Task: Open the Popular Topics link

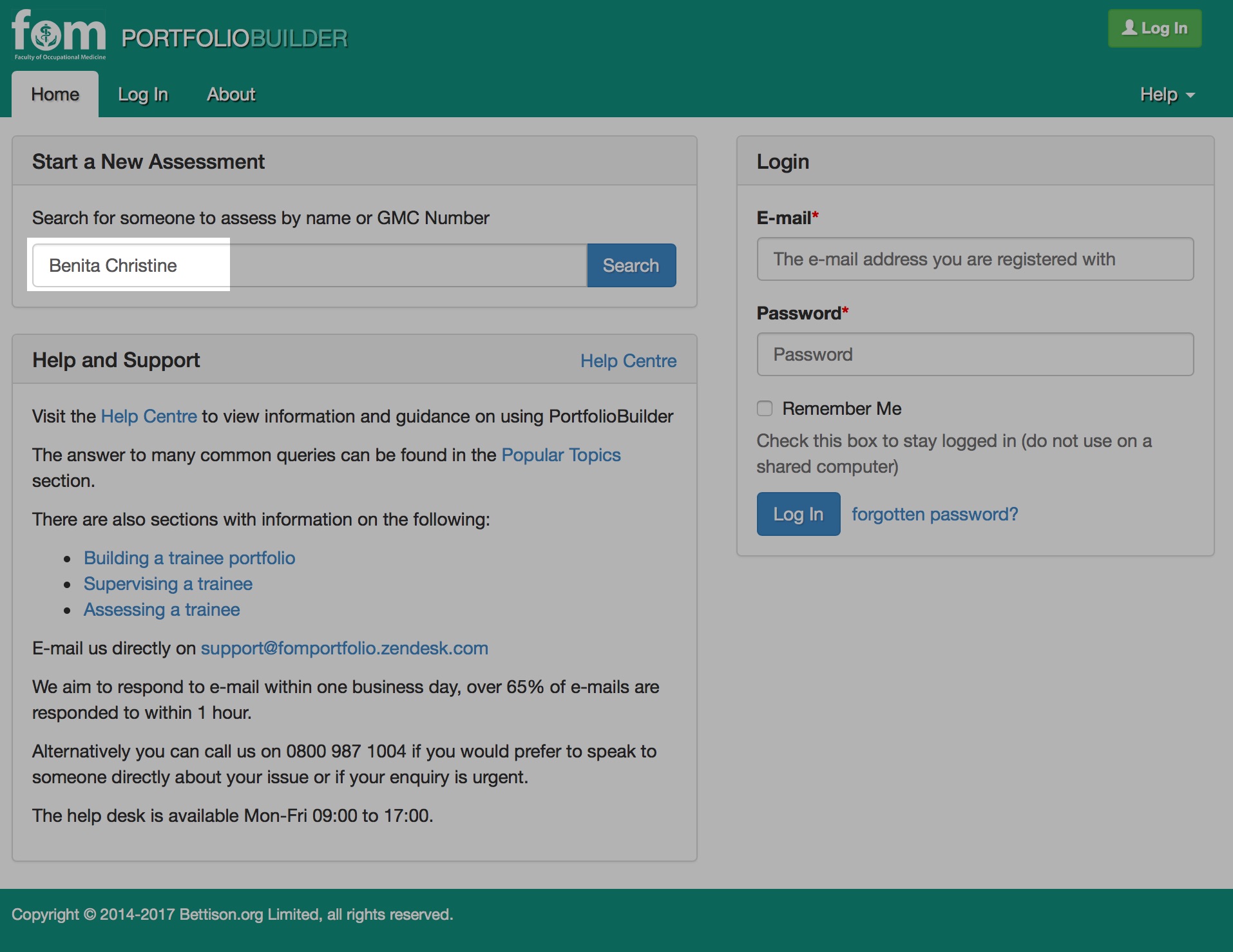Action: [561, 455]
